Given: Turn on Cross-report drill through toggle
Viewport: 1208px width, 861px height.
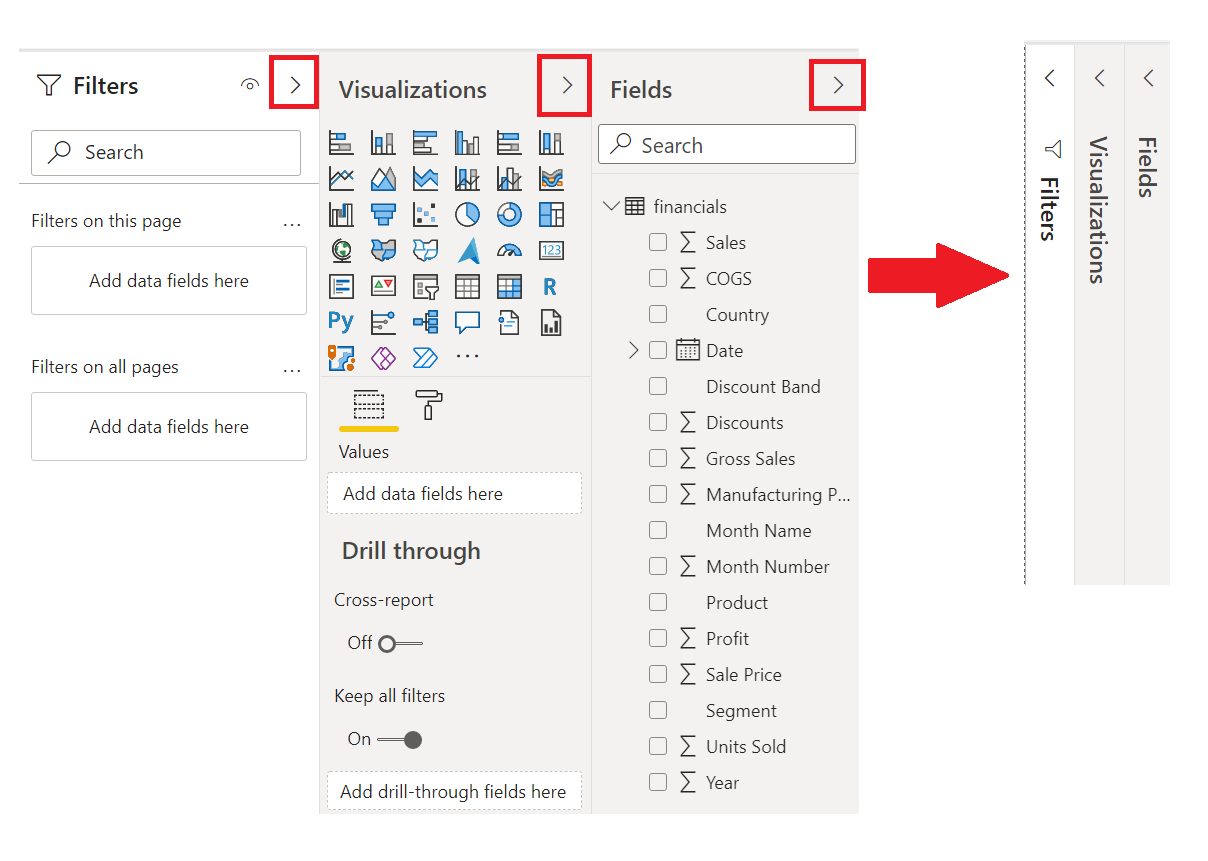Looking at the screenshot, I should coord(400,643).
